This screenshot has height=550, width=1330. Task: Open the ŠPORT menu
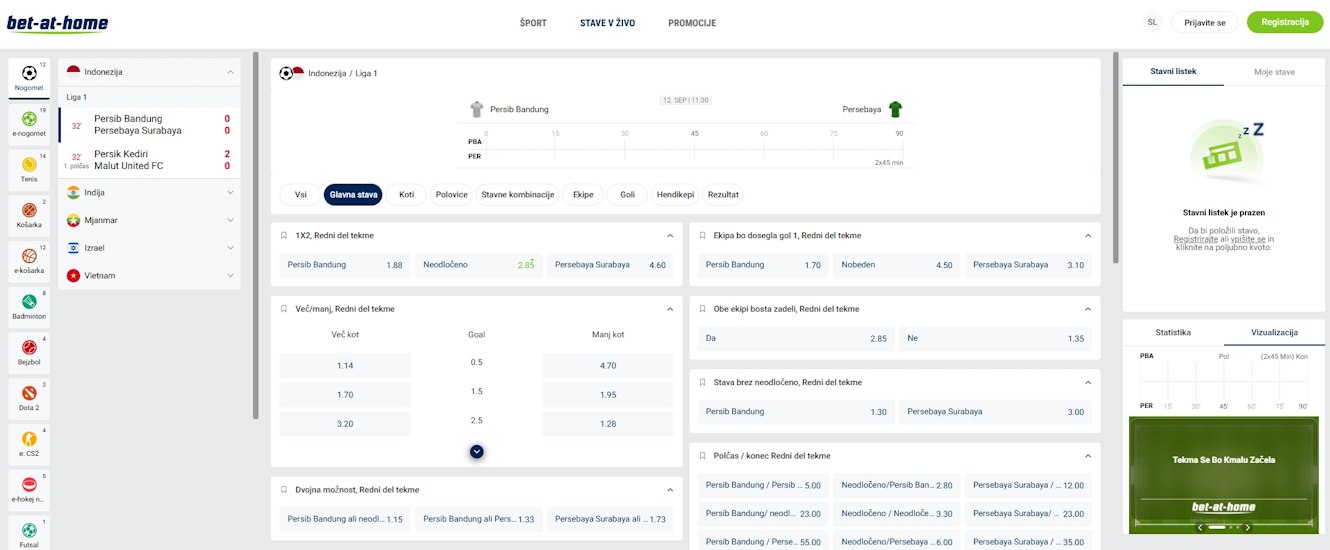click(533, 23)
